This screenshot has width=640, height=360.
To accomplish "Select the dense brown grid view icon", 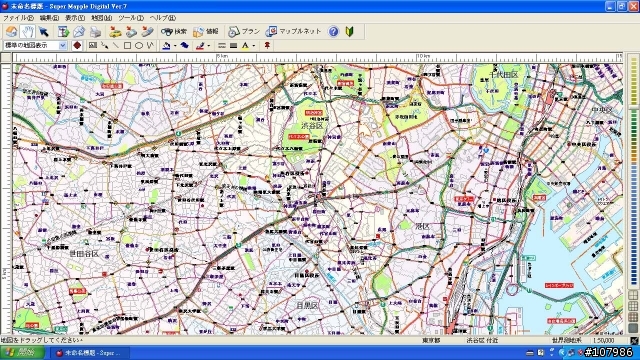I will pos(633,317).
